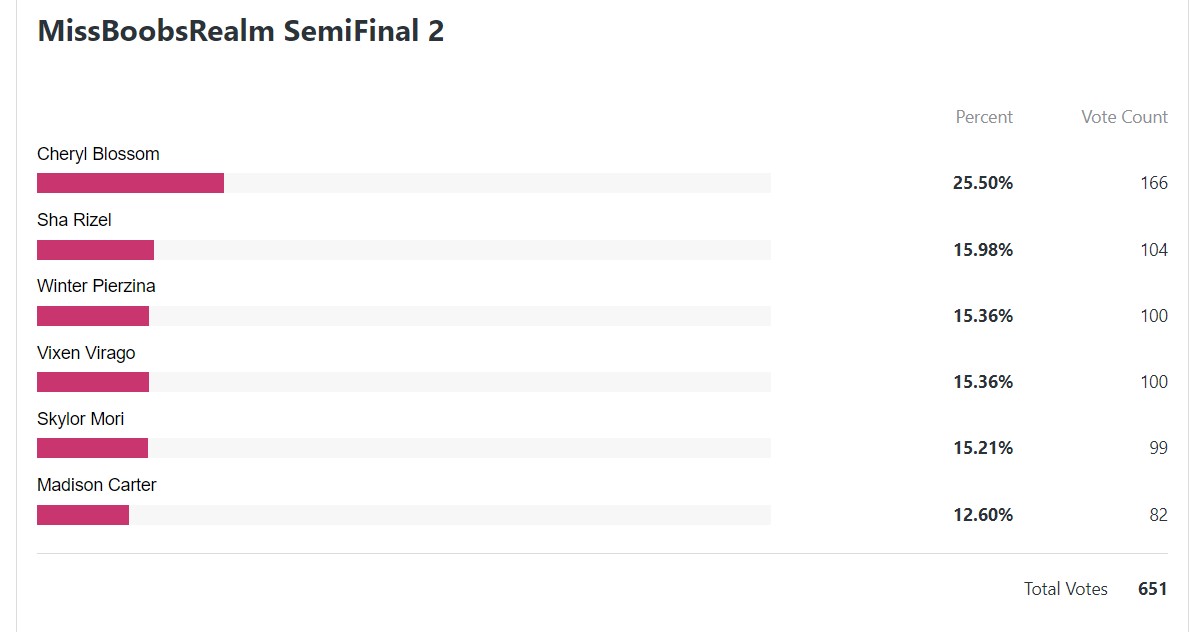Image resolution: width=1192 pixels, height=632 pixels.
Task: Click Cheryl Blossom's pink result bar
Action: click(x=130, y=183)
